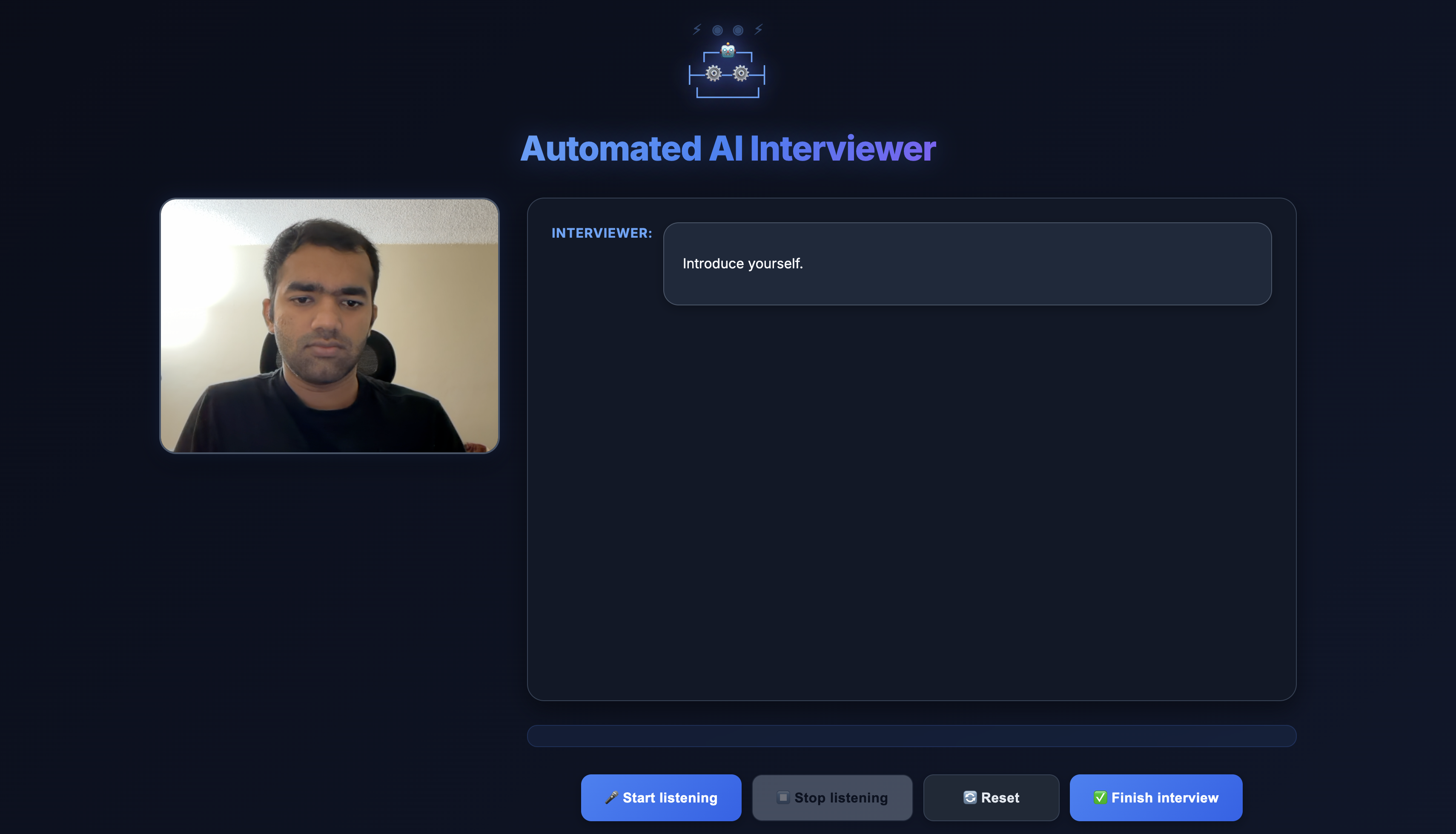The height and width of the screenshot is (834, 1456).
Task: Reset the interview session
Action: pyautogui.click(x=991, y=797)
